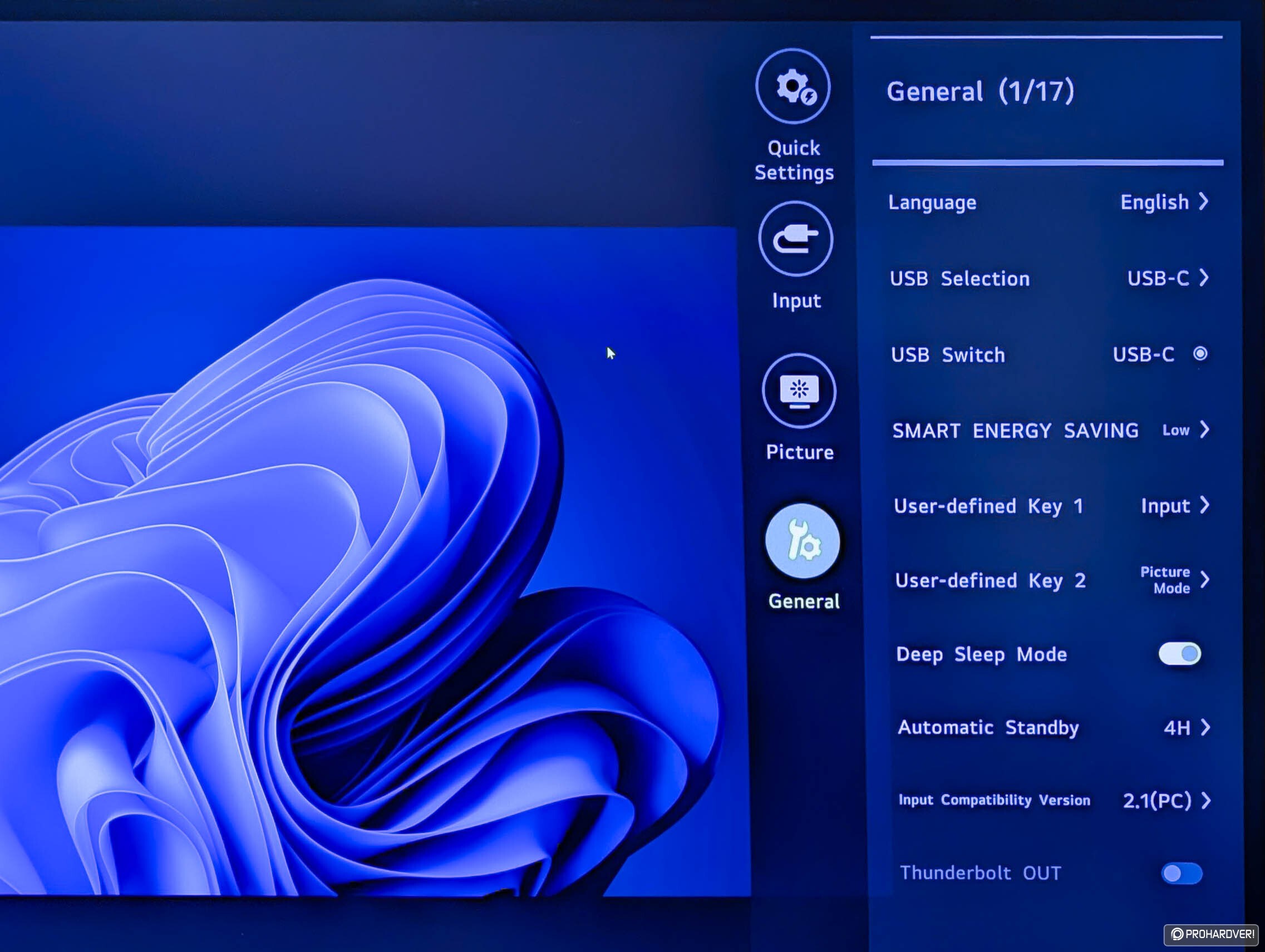Click the 4H standby value
Screen dimensions: 1265x952
coord(1177,728)
